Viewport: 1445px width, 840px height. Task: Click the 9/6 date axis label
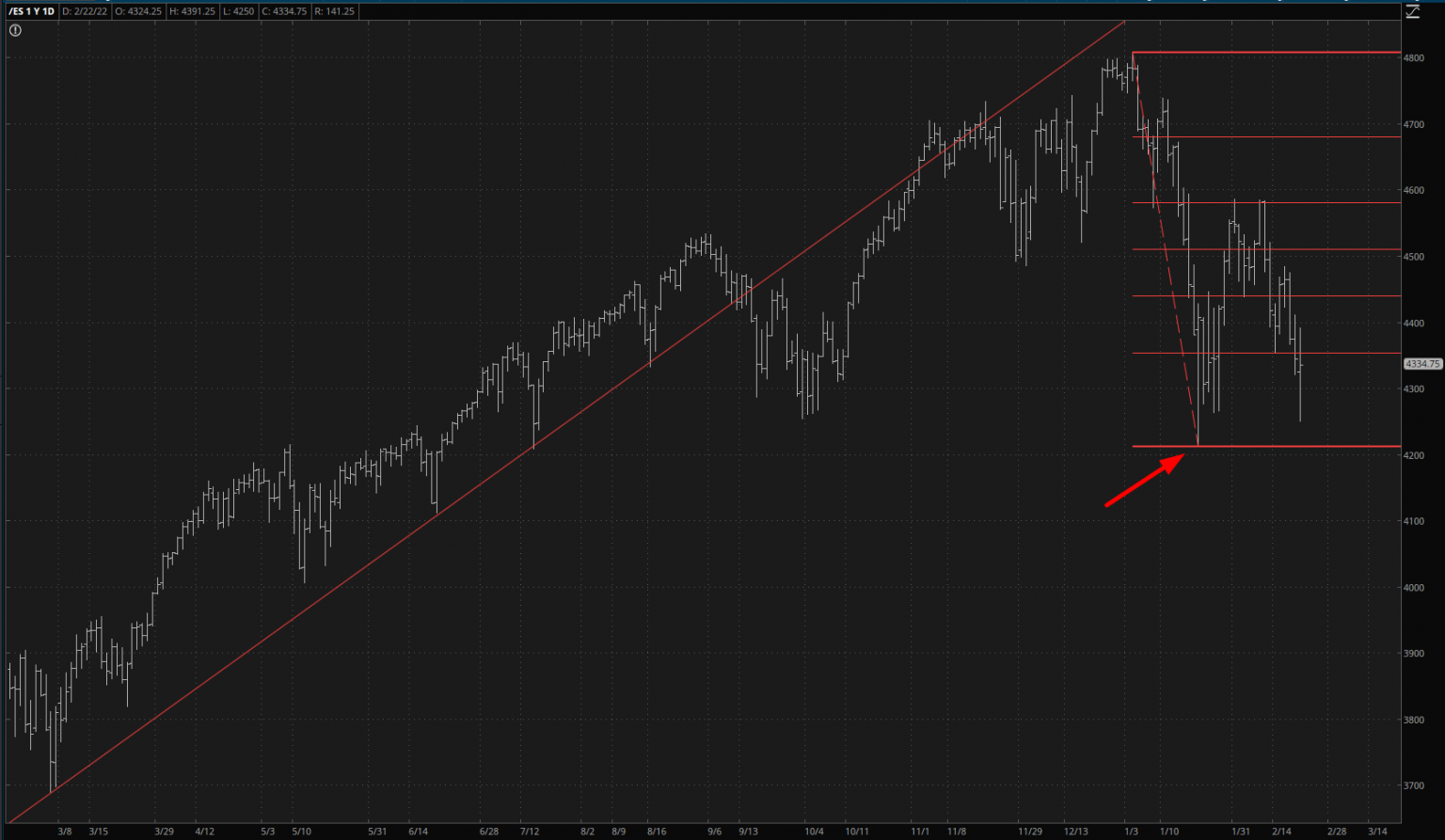click(x=715, y=832)
